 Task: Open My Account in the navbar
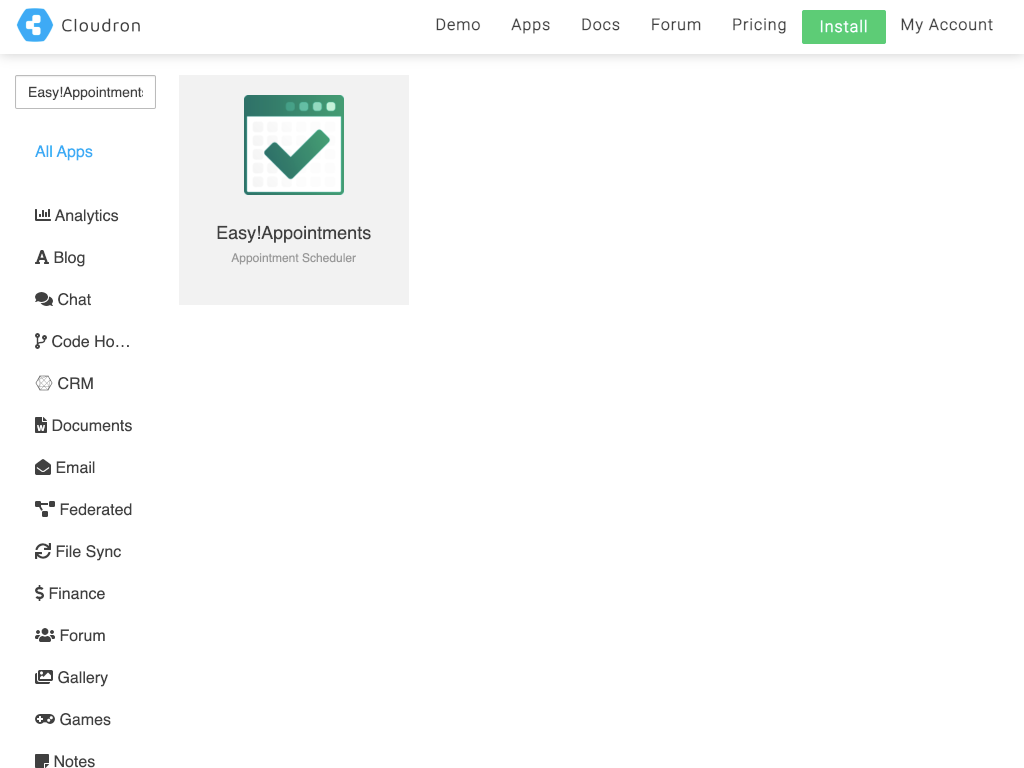coord(947,25)
